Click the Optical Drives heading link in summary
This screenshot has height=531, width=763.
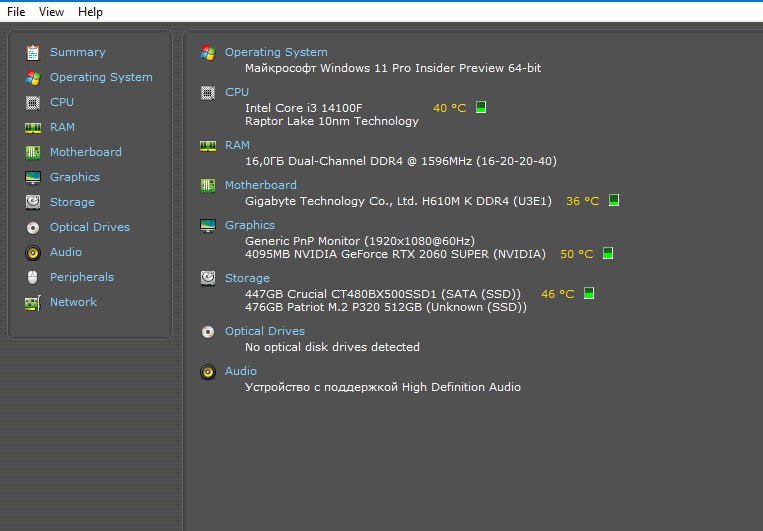[265, 331]
